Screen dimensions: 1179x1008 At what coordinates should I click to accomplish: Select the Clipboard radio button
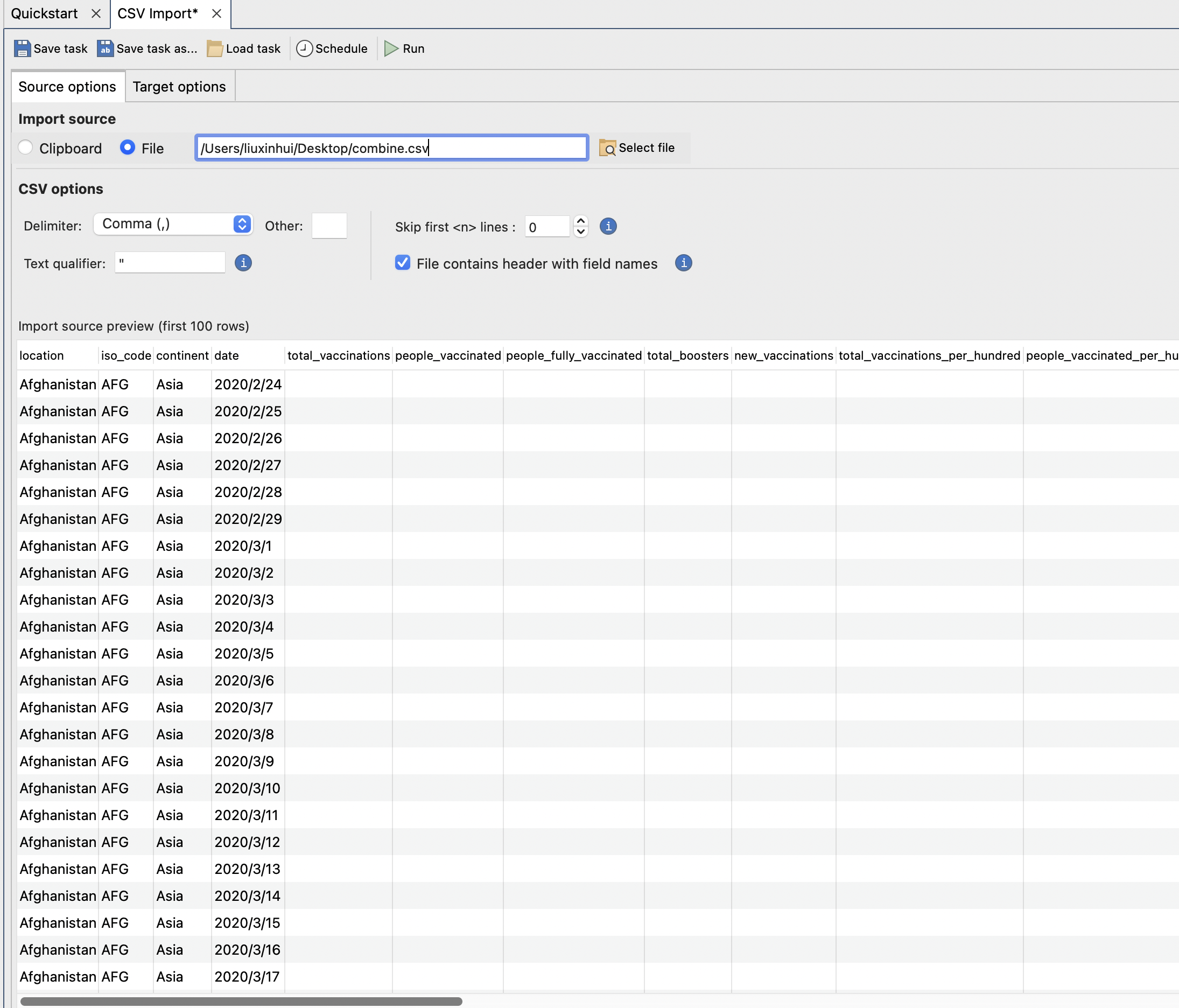pyautogui.click(x=25, y=148)
